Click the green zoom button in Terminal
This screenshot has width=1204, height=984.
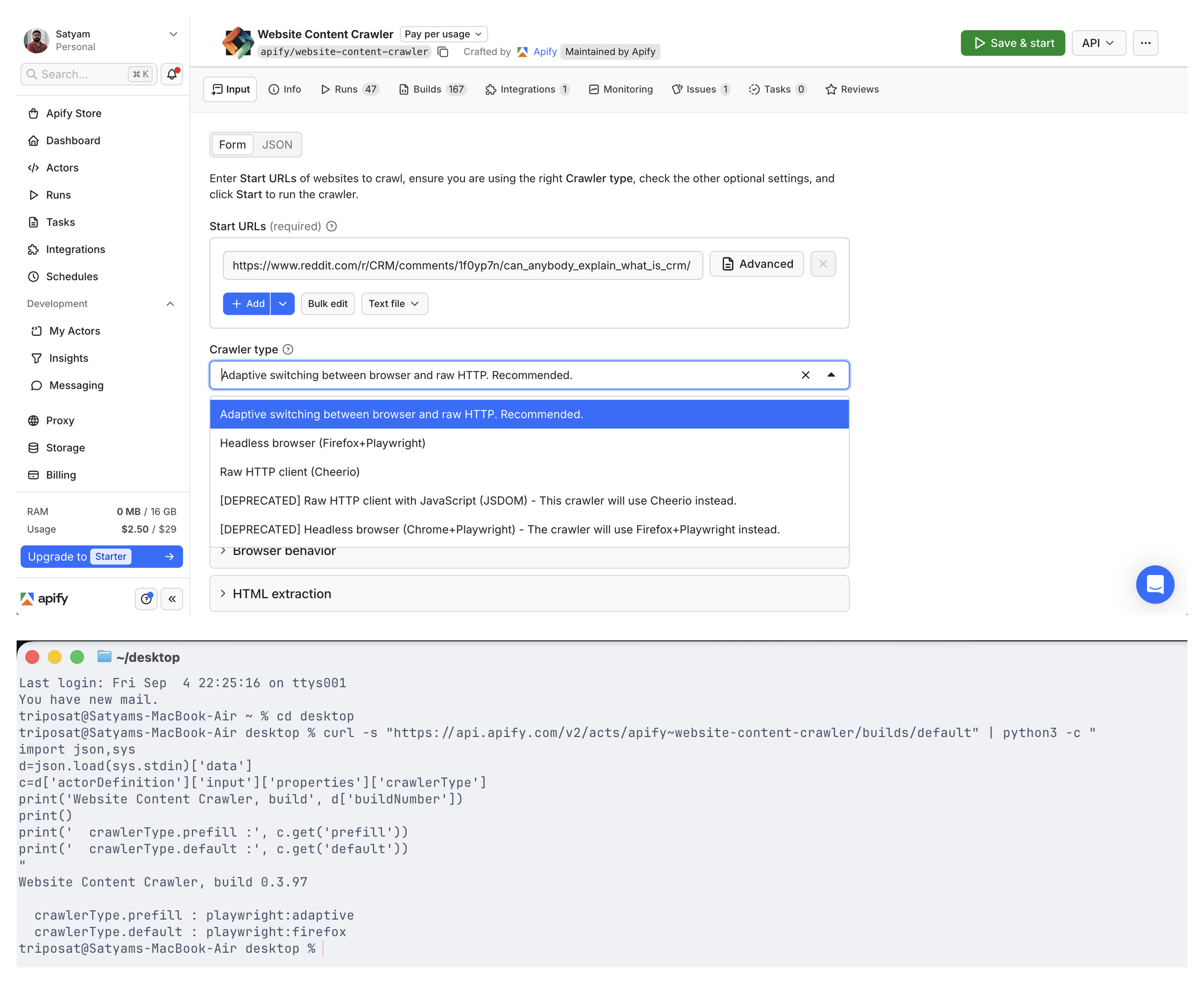pos(77,657)
